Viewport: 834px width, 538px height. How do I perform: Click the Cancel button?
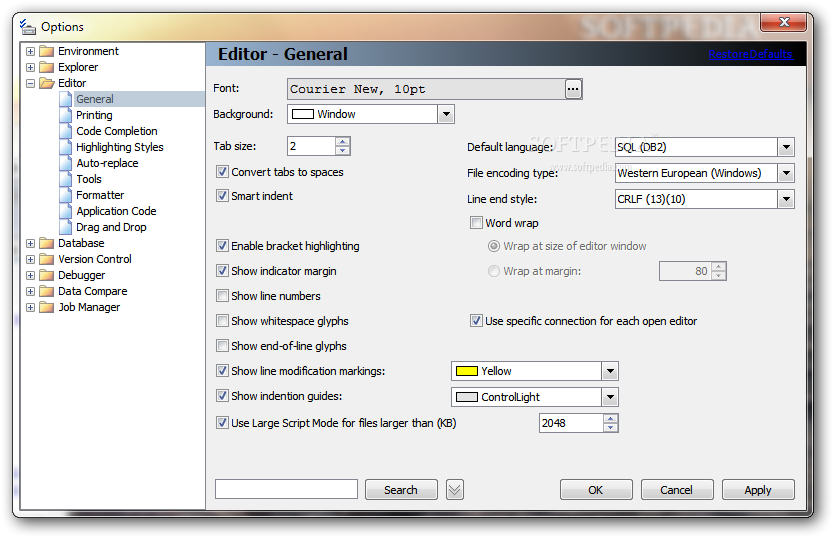click(677, 490)
